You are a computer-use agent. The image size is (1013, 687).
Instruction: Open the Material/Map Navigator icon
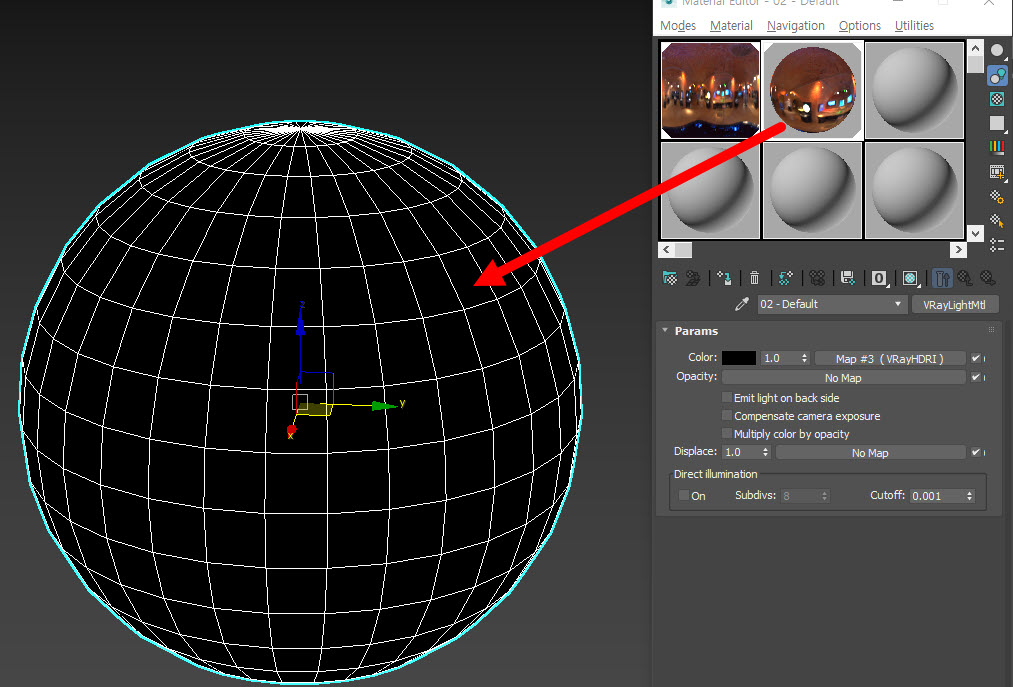coord(997,245)
